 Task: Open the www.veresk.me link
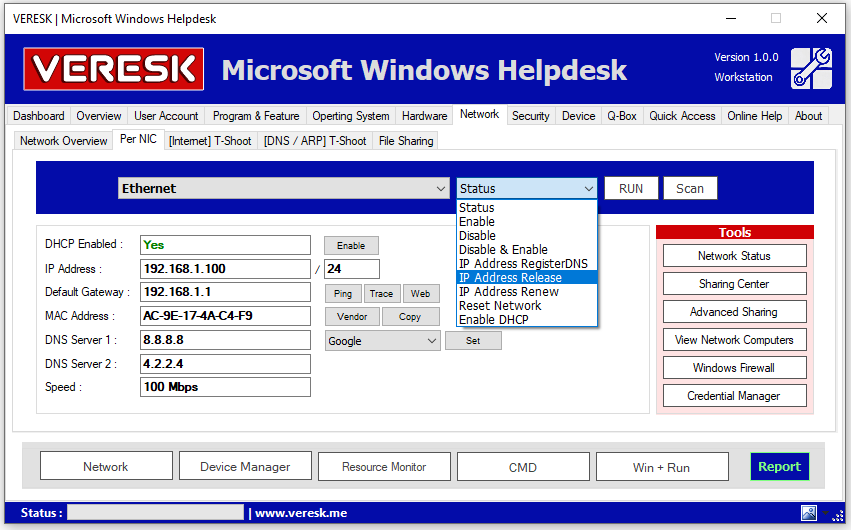pyautogui.click(x=301, y=513)
